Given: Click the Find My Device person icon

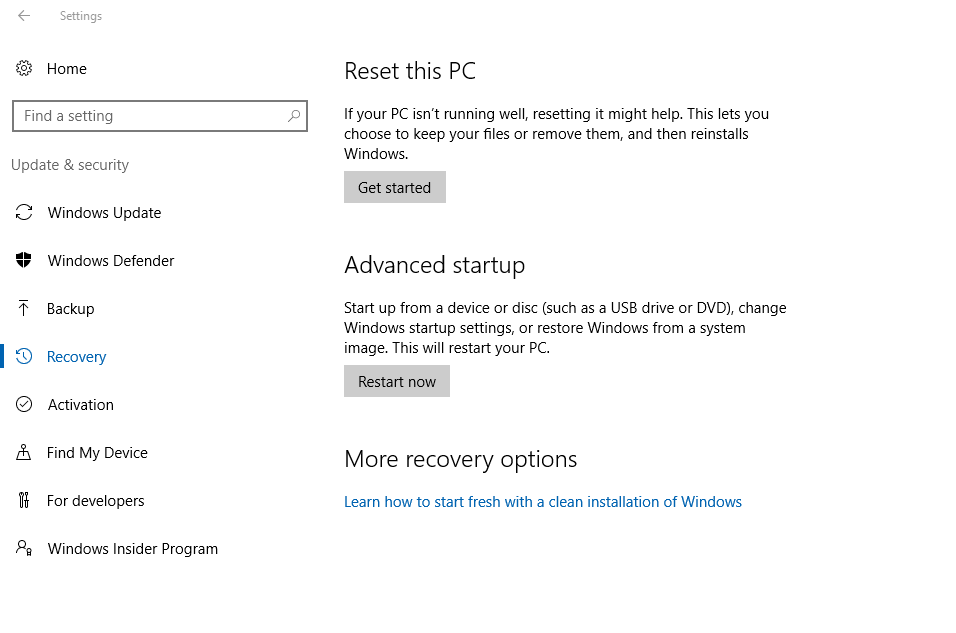Looking at the screenshot, I should point(24,453).
